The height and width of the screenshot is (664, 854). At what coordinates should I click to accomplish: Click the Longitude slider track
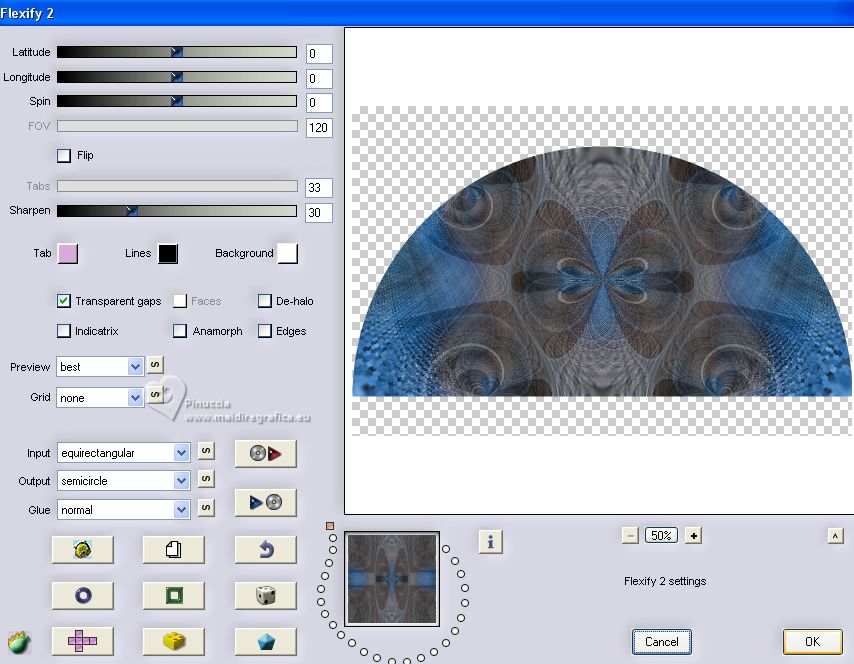tap(177, 77)
